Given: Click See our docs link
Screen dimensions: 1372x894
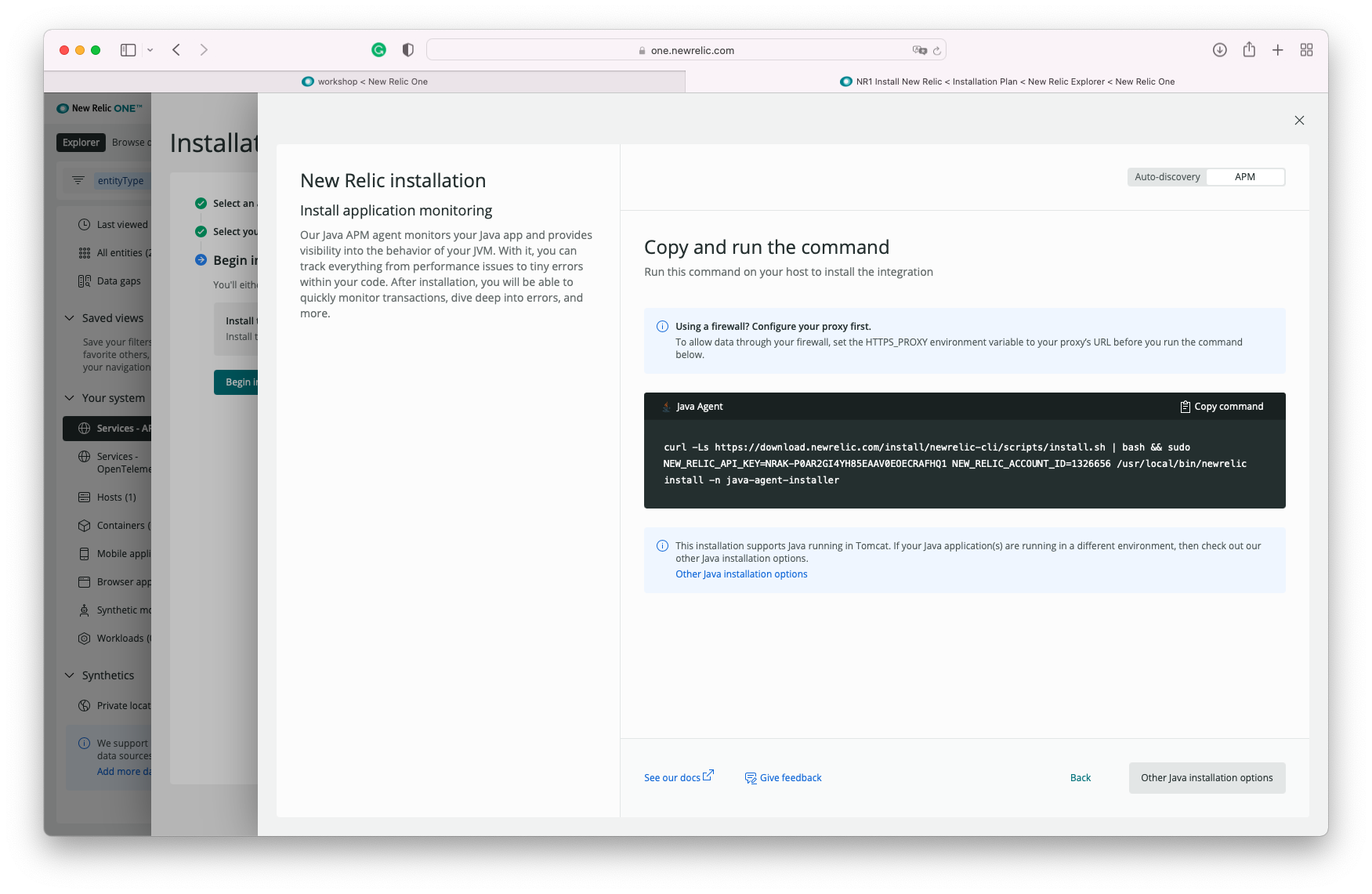Looking at the screenshot, I should pos(679,777).
